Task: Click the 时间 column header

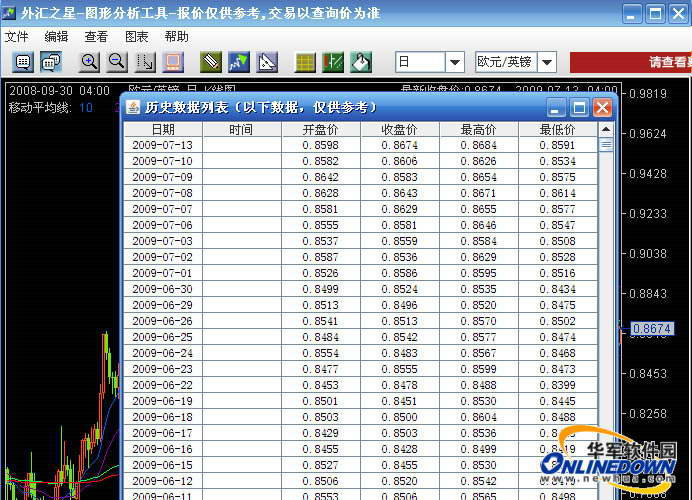Action: (241, 129)
